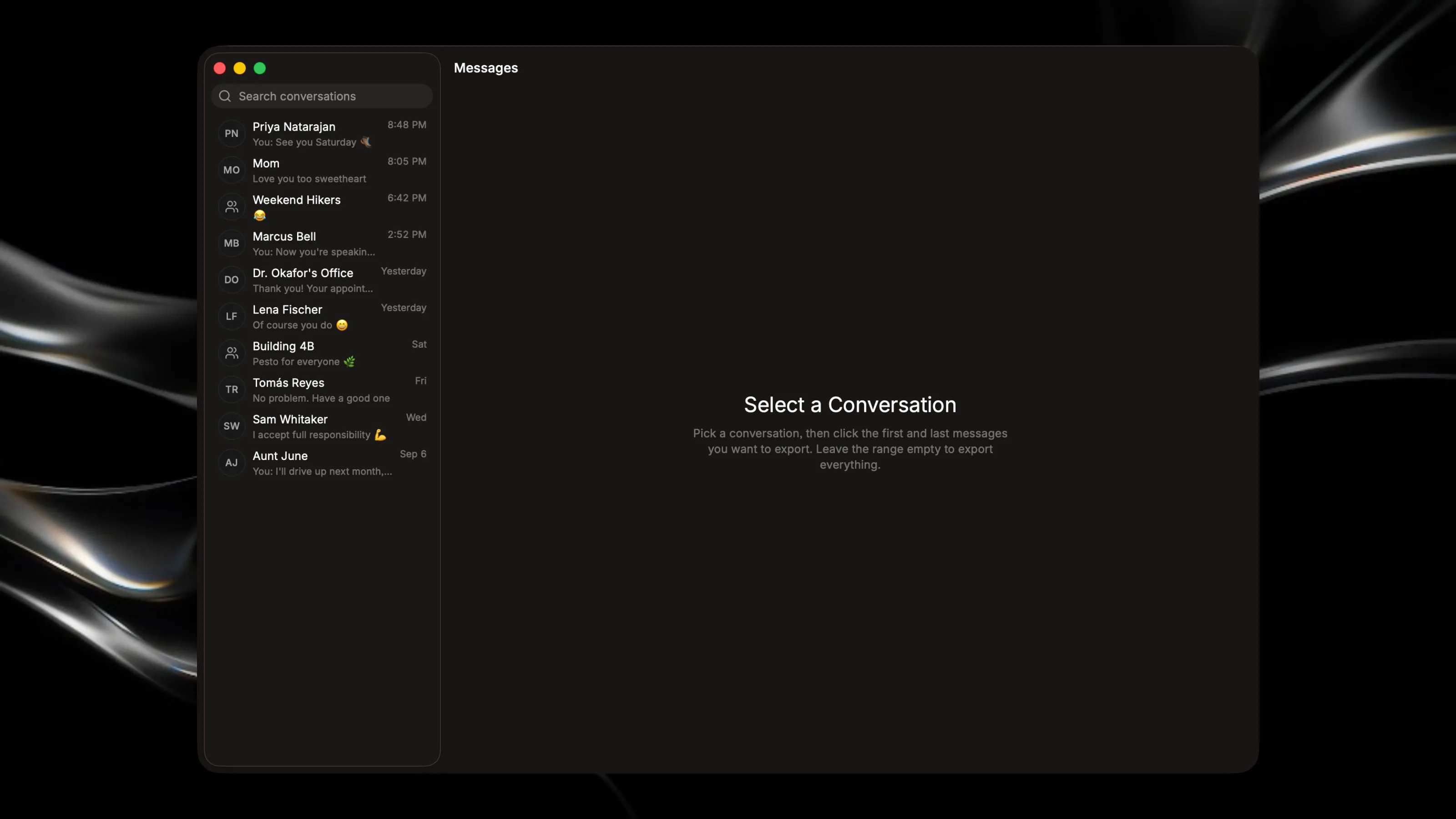Screen dimensions: 1456x819
Task: Open the Mom conversation
Action: point(322,171)
